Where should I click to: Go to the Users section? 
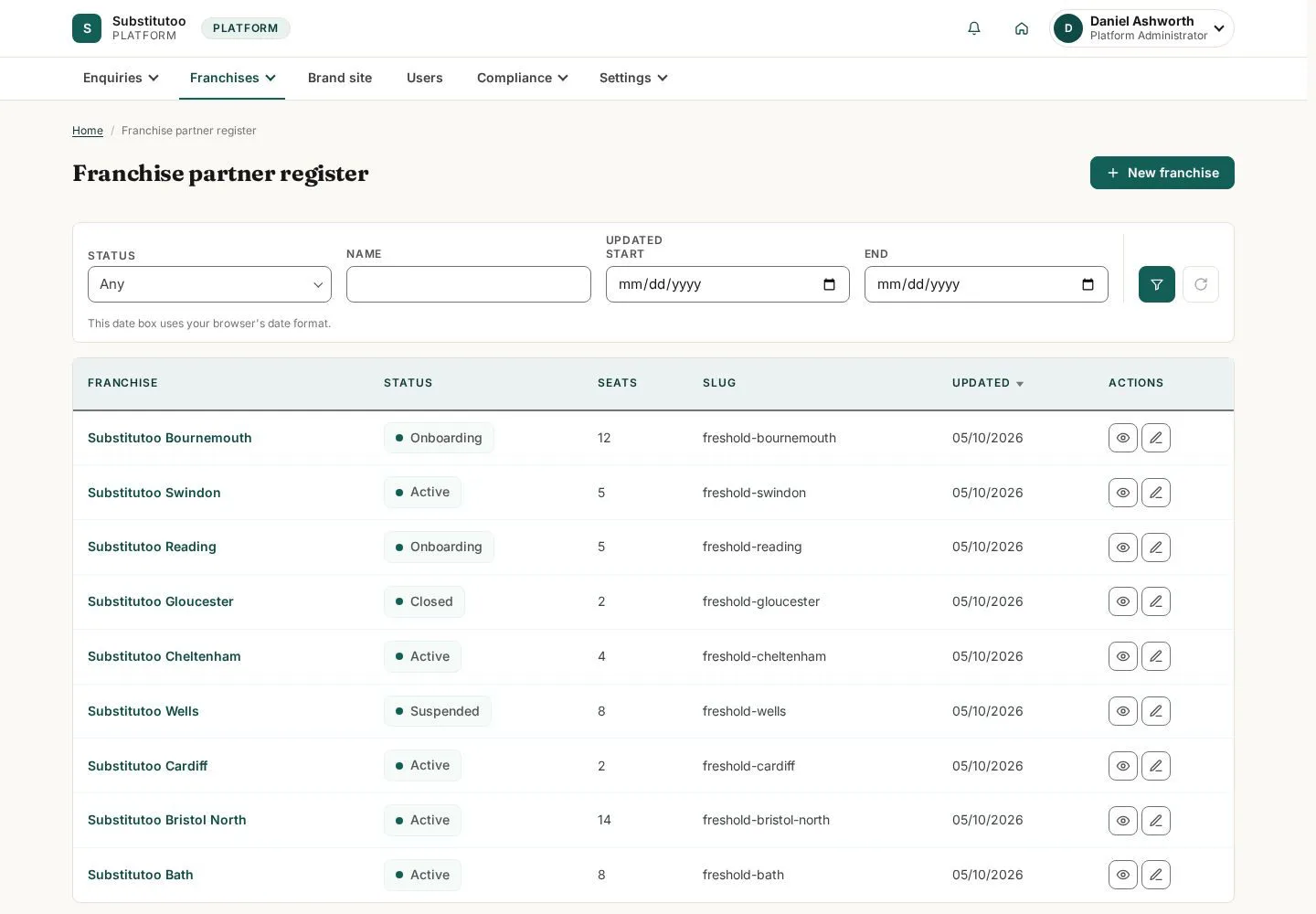click(x=425, y=78)
